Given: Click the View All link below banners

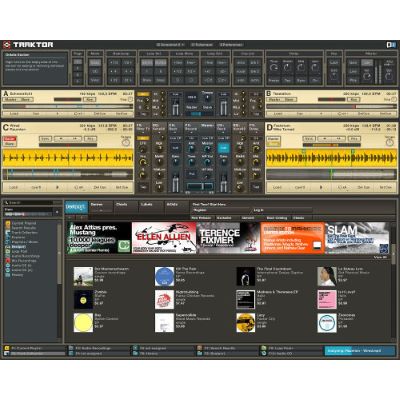Looking at the screenshot, I should (380, 257).
